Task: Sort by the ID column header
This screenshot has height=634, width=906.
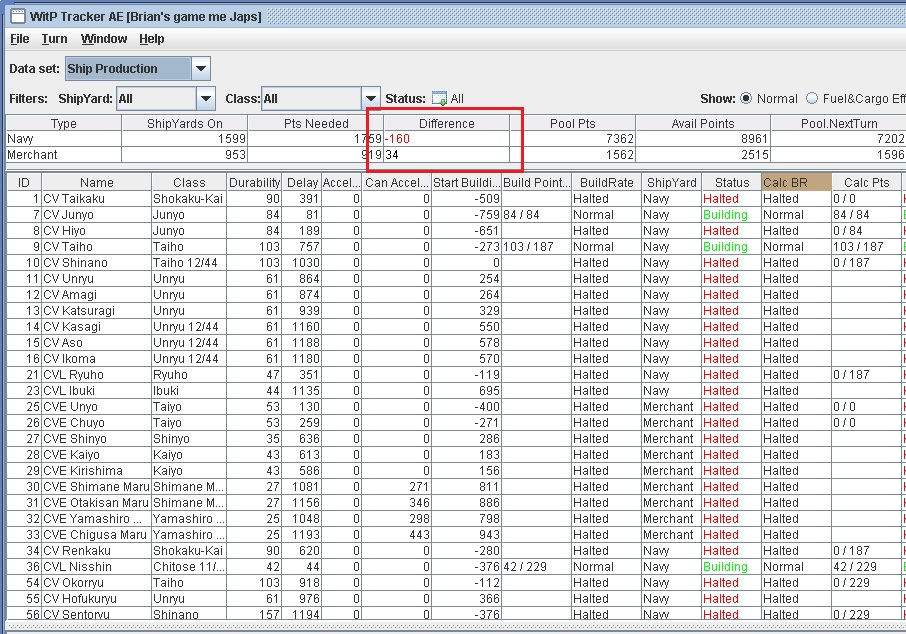Action: pos(24,183)
